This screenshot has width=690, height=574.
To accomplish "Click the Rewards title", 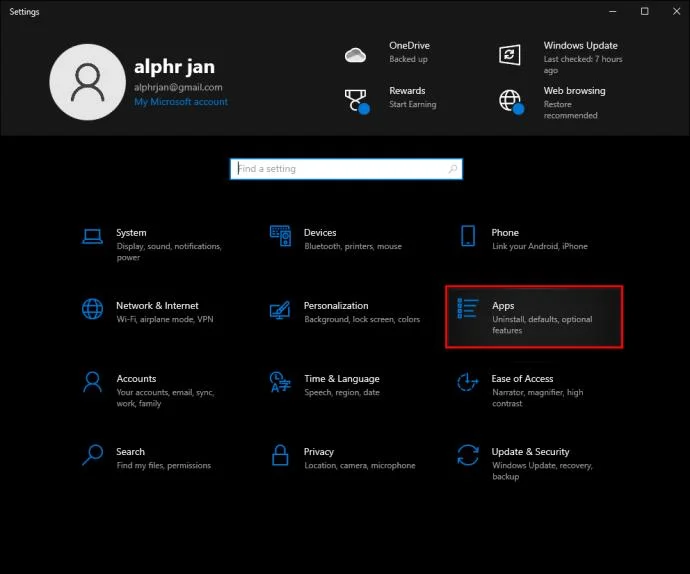I will 407,91.
